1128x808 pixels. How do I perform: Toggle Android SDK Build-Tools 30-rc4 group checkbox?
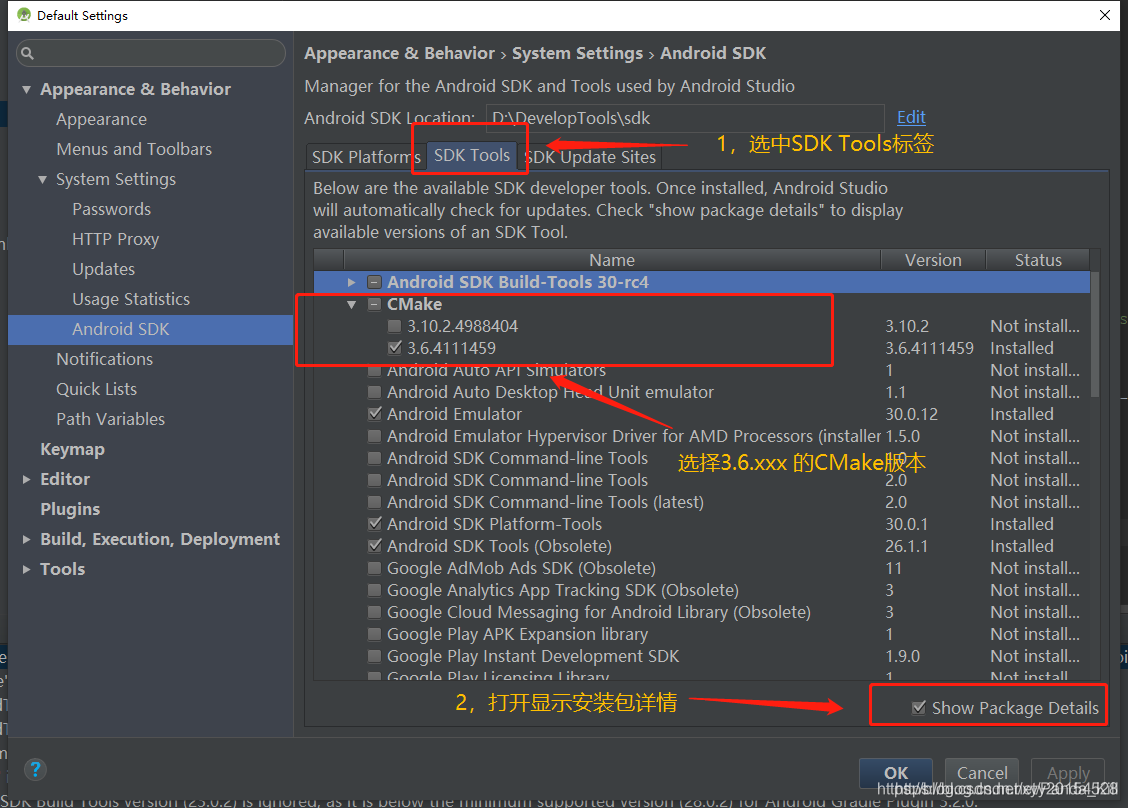point(374,282)
